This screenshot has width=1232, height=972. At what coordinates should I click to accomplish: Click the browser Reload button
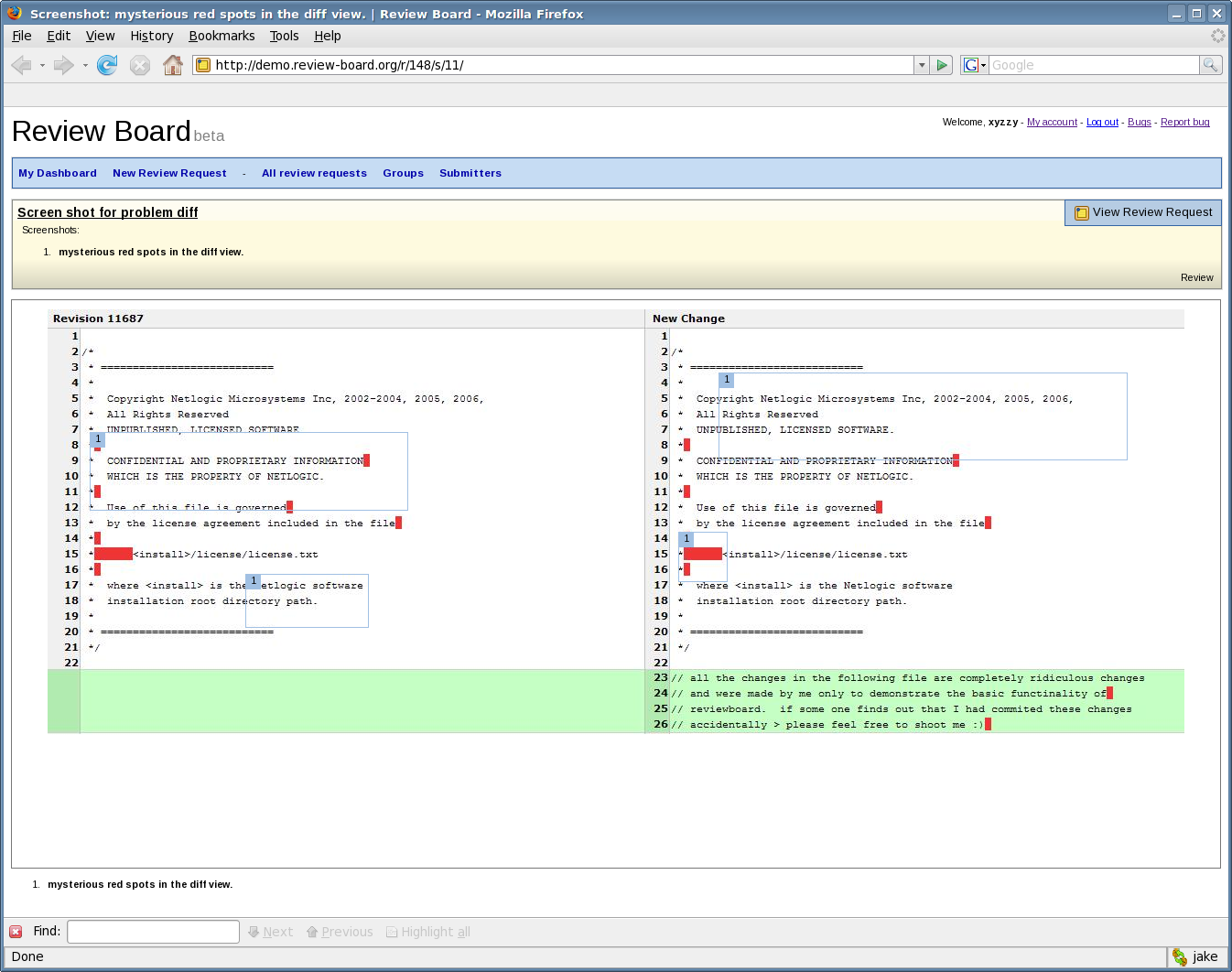click(107, 65)
